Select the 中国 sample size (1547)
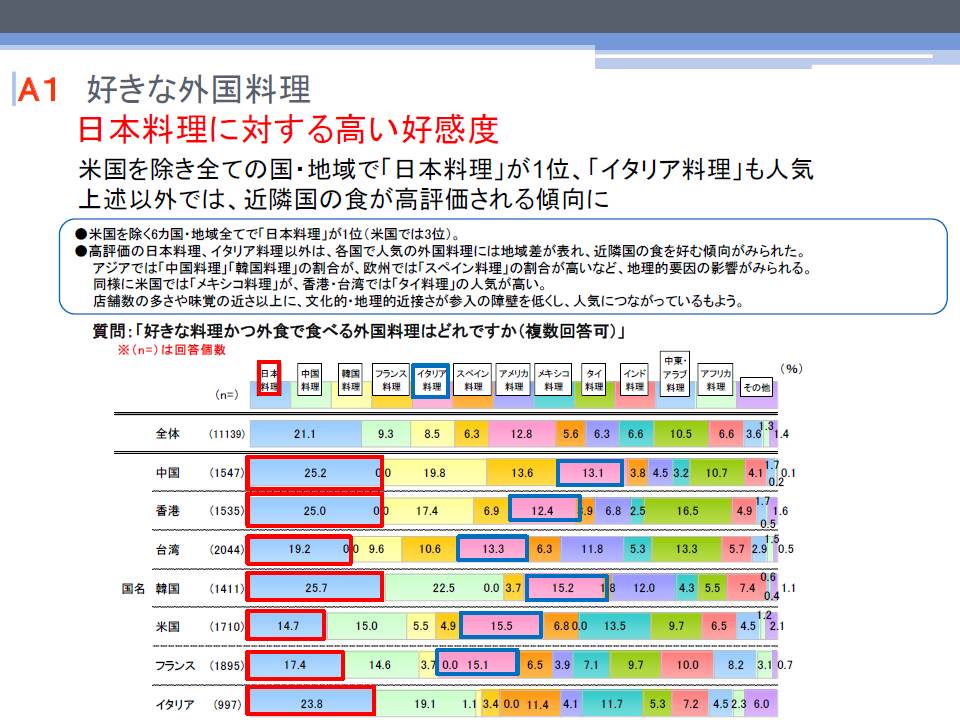 click(226, 473)
